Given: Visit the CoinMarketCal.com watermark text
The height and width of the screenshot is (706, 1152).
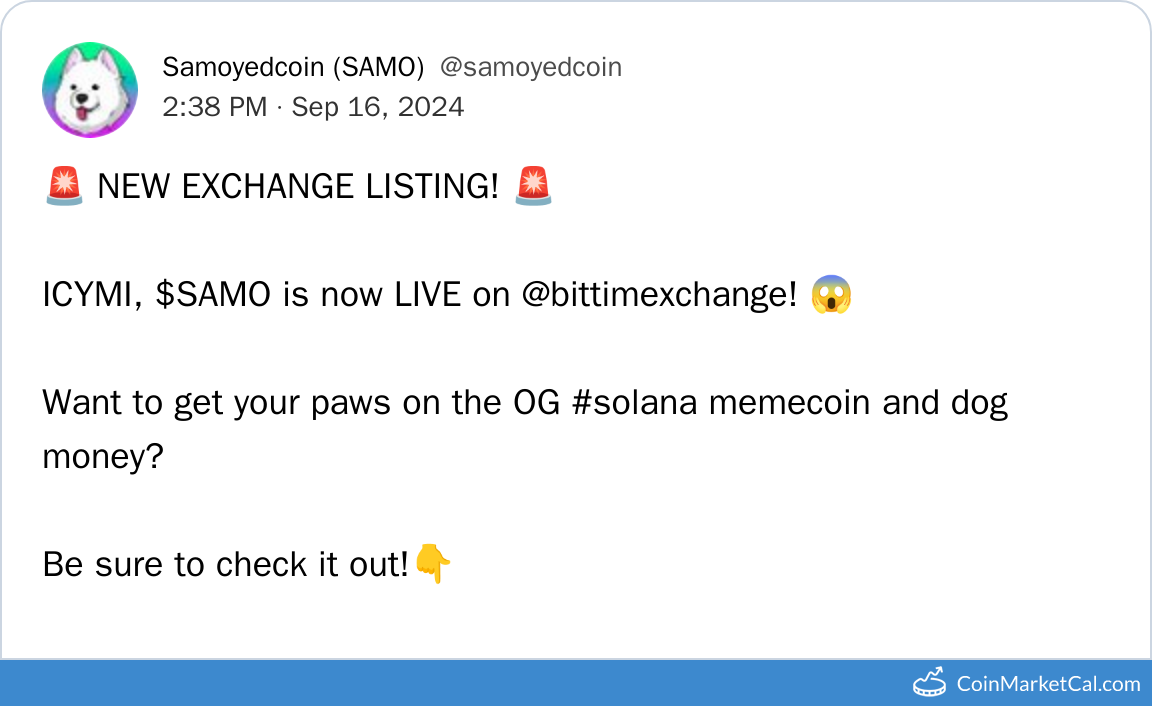Looking at the screenshot, I should 1048,684.
